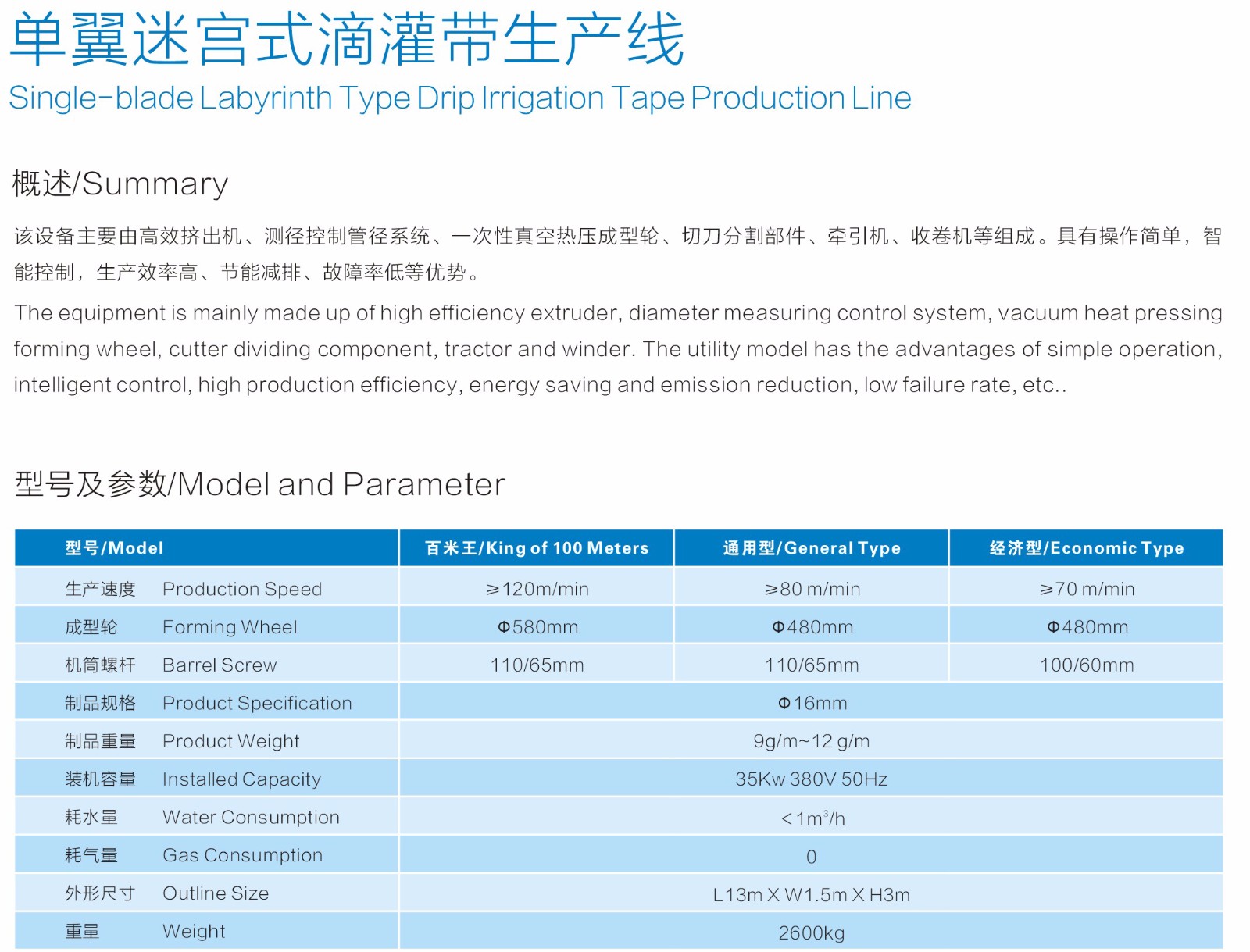The image size is (1250, 952).
Task: Select the 9g/m~12 g/m product weight value
Action: (812, 741)
